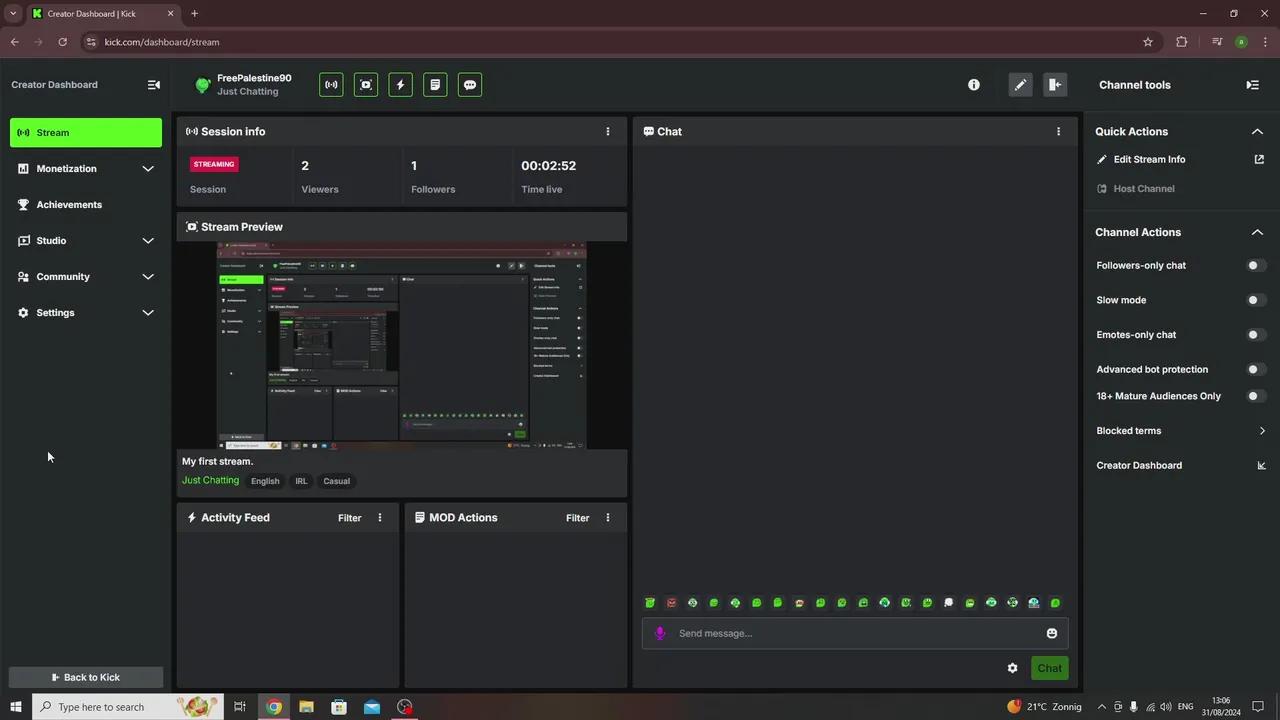Click the pencil edit layout icon

(x=1020, y=85)
